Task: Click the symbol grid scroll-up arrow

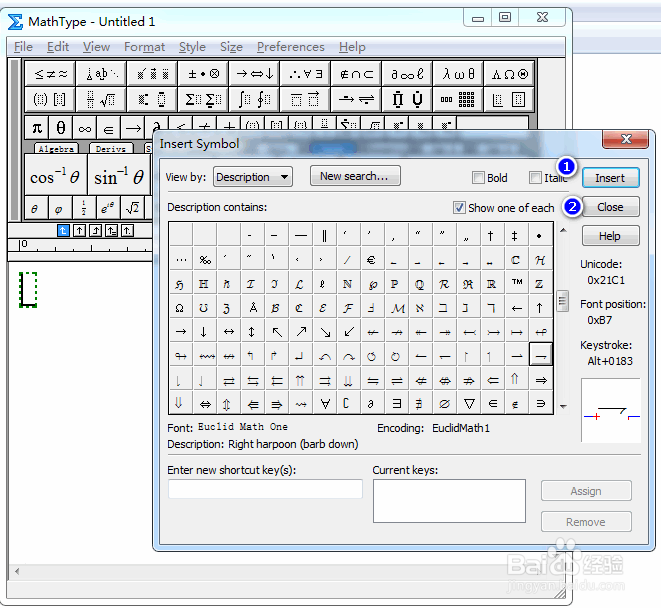Action: click(x=563, y=230)
